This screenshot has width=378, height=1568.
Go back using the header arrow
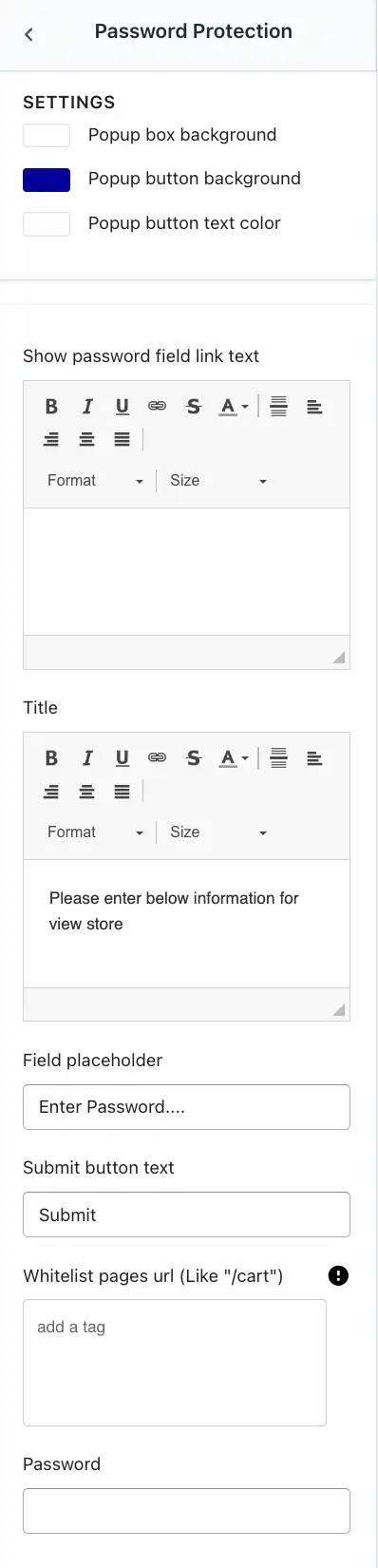28,34
